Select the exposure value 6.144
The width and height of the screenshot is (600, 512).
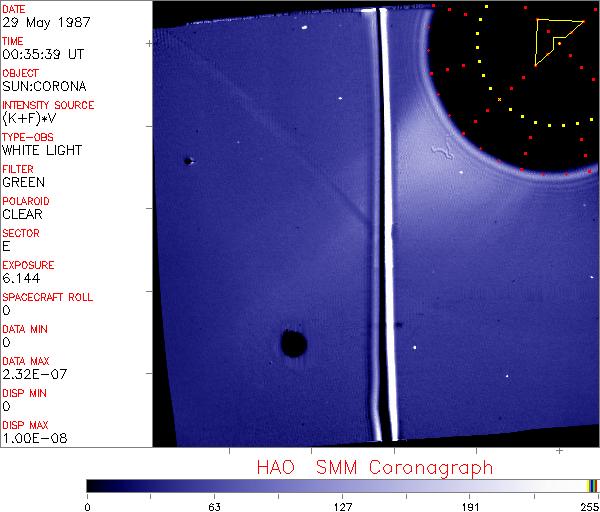(21, 279)
